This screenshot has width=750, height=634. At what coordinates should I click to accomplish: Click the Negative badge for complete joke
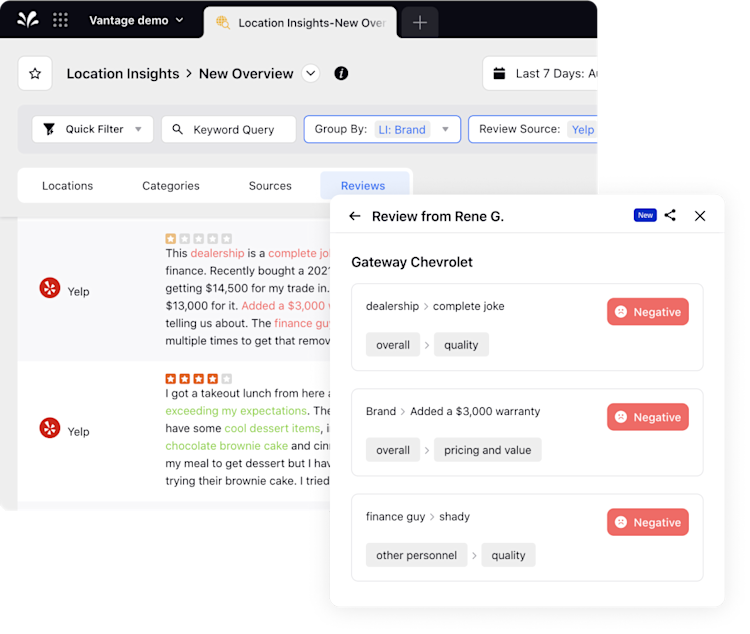click(648, 311)
